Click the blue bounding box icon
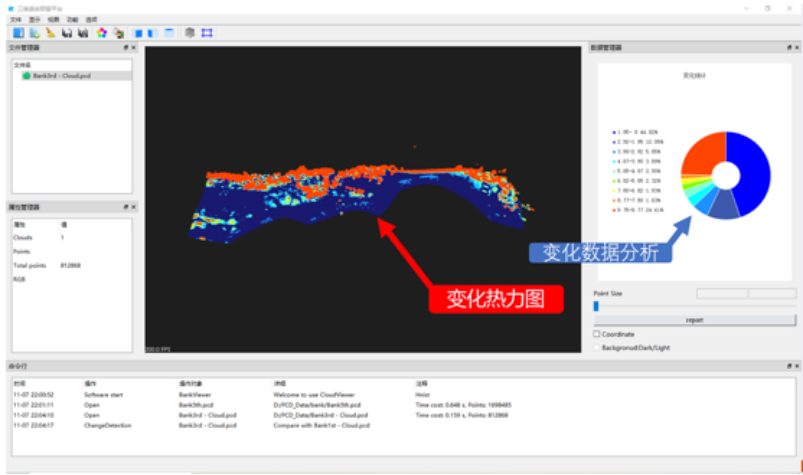The width and height of the screenshot is (803, 475). [x=207, y=33]
